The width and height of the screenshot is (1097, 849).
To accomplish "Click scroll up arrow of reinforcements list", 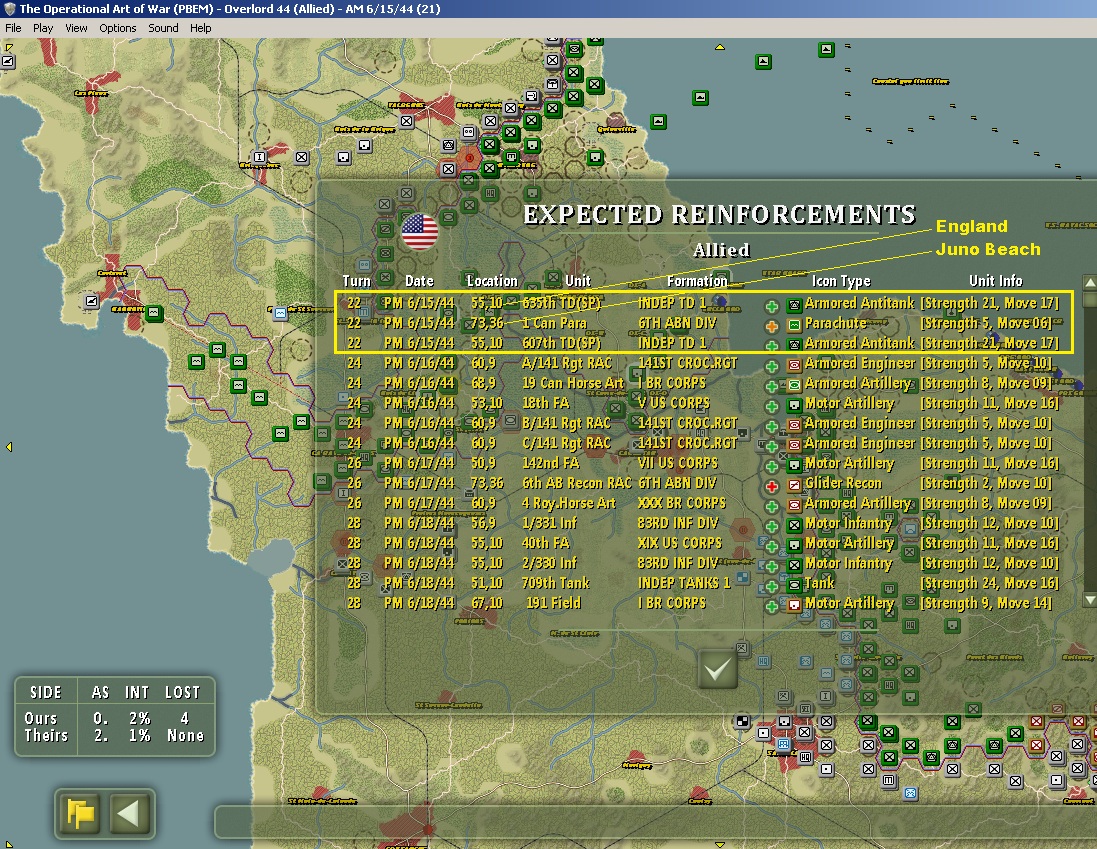I will [x=1090, y=283].
